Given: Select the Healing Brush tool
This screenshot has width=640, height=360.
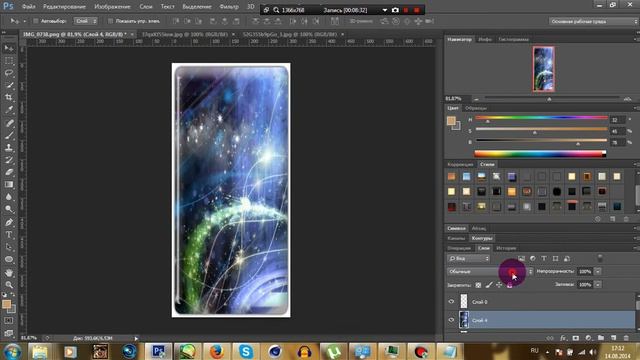Looking at the screenshot, I should point(9,123).
